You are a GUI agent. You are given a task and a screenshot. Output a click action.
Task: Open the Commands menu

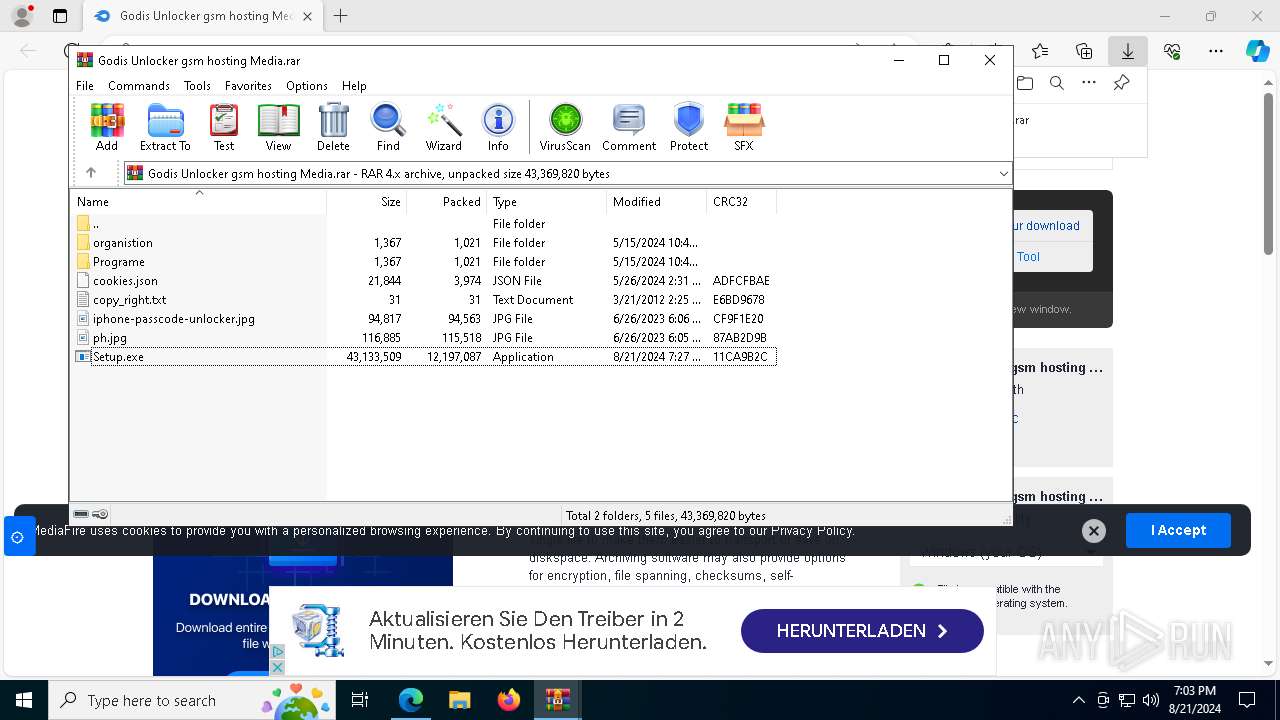click(x=139, y=86)
